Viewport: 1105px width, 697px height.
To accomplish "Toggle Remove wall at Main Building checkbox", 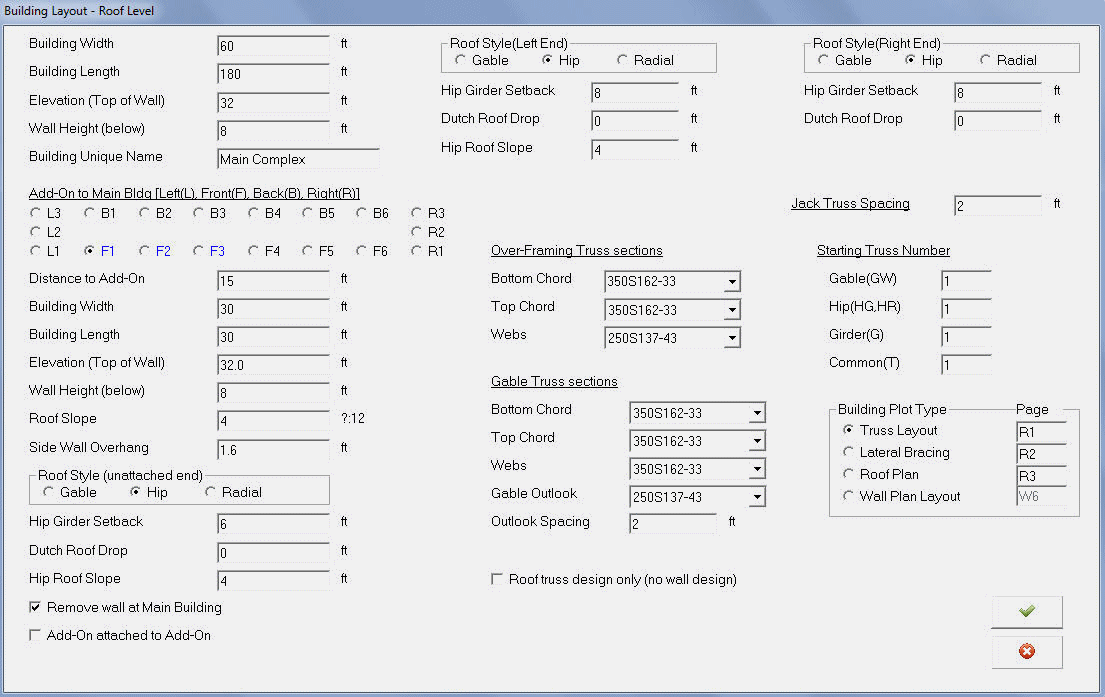I will coord(36,607).
